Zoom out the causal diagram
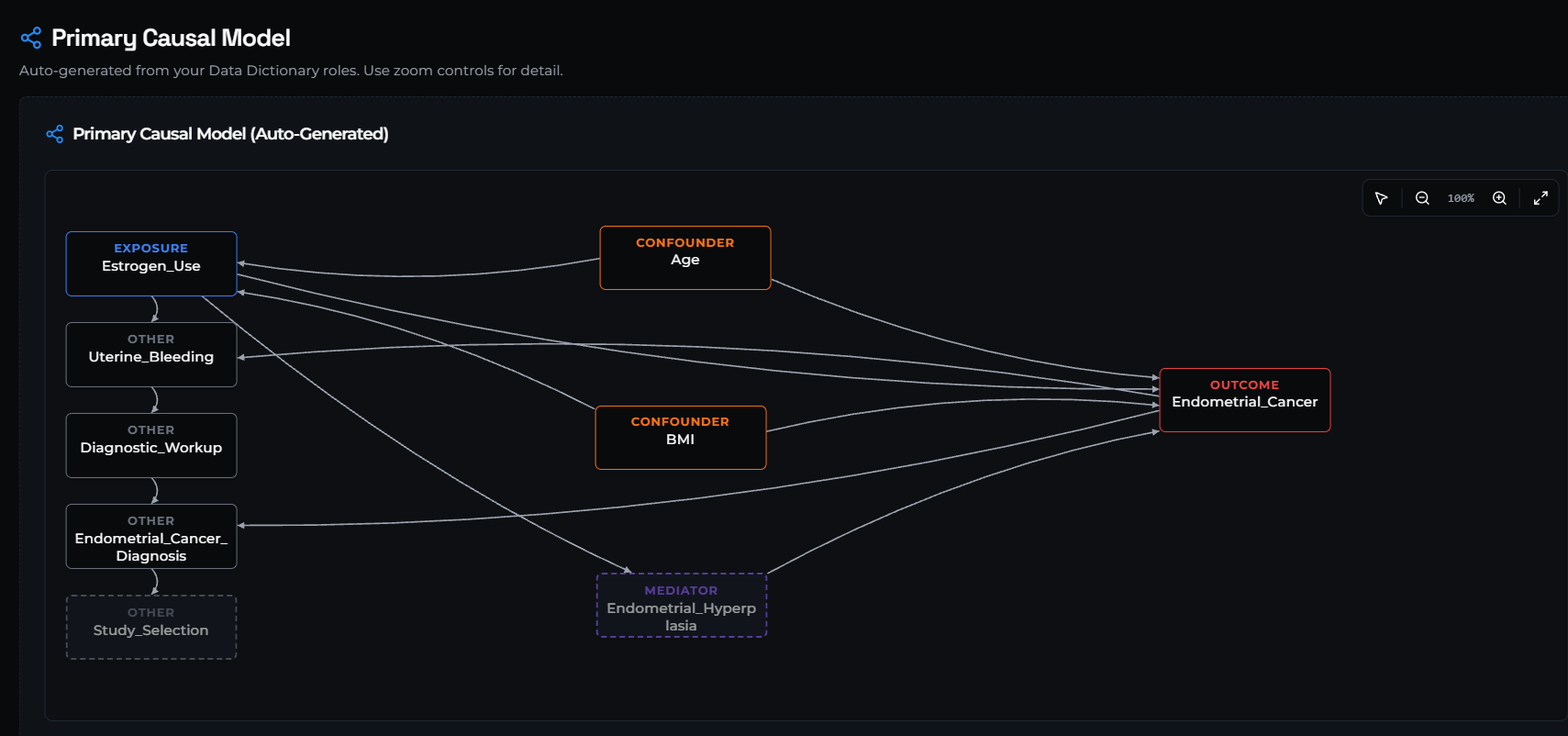The height and width of the screenshot is (736, 1568). point(1422,198)
